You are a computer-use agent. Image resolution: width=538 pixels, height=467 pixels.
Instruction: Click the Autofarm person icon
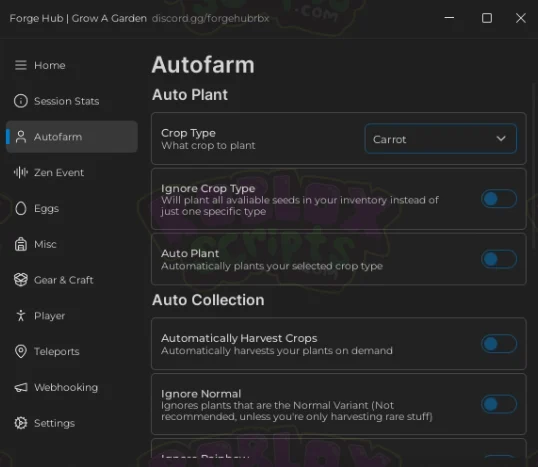pyautogui.click(x=21, y=137)
